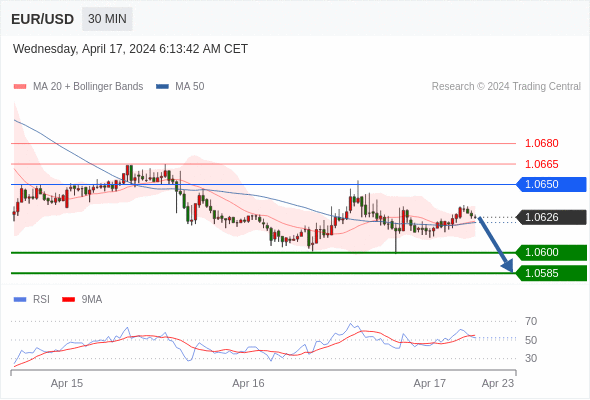
Task: Click the 30 MIN timeframe button
Action: click(107, 19)
